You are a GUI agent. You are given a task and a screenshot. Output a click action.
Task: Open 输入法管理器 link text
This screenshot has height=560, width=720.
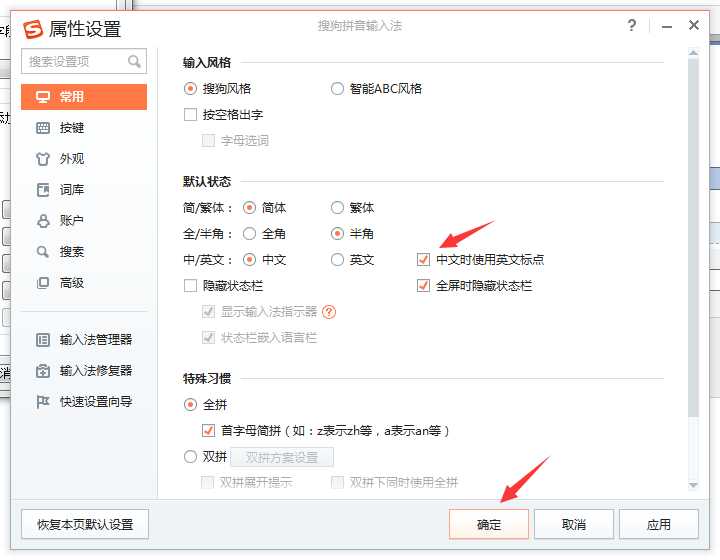(96, 340)
